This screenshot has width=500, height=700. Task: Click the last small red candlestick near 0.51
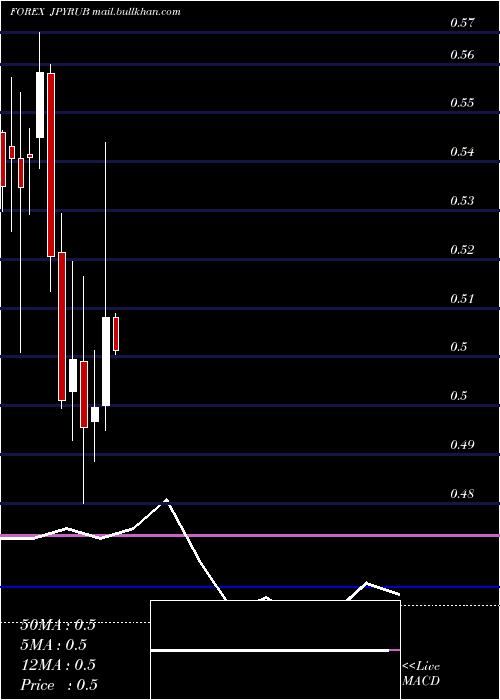tap(116, 334)
